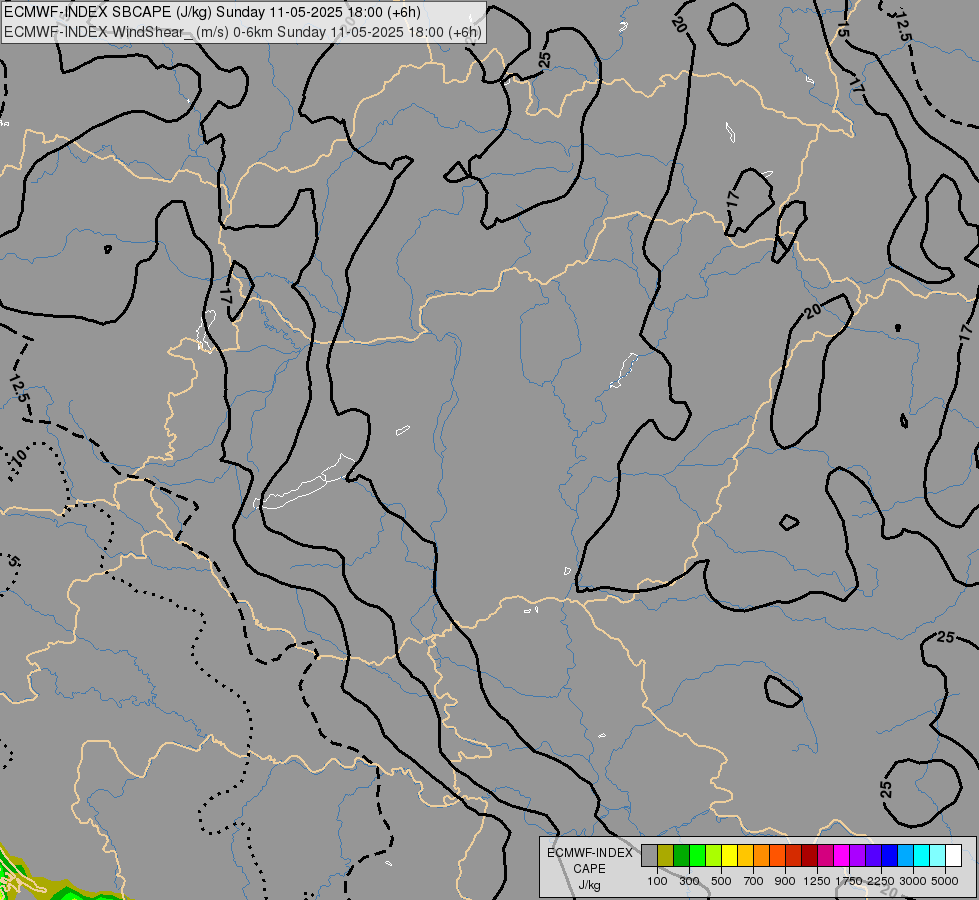Click the '5' dotted contour label
Screen dimensions: 979x900
pos(14,561)
